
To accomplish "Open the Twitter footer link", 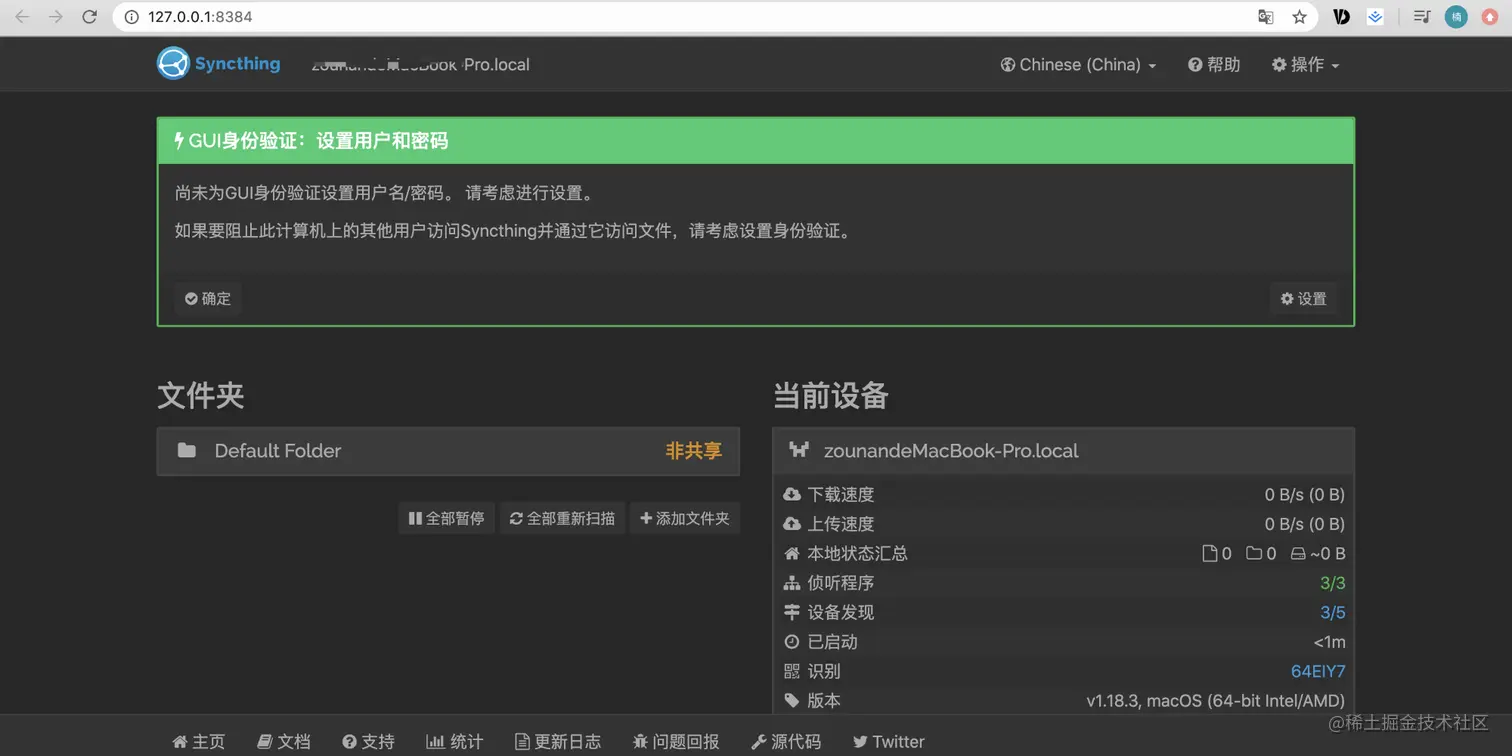I will tap(889, 741).
